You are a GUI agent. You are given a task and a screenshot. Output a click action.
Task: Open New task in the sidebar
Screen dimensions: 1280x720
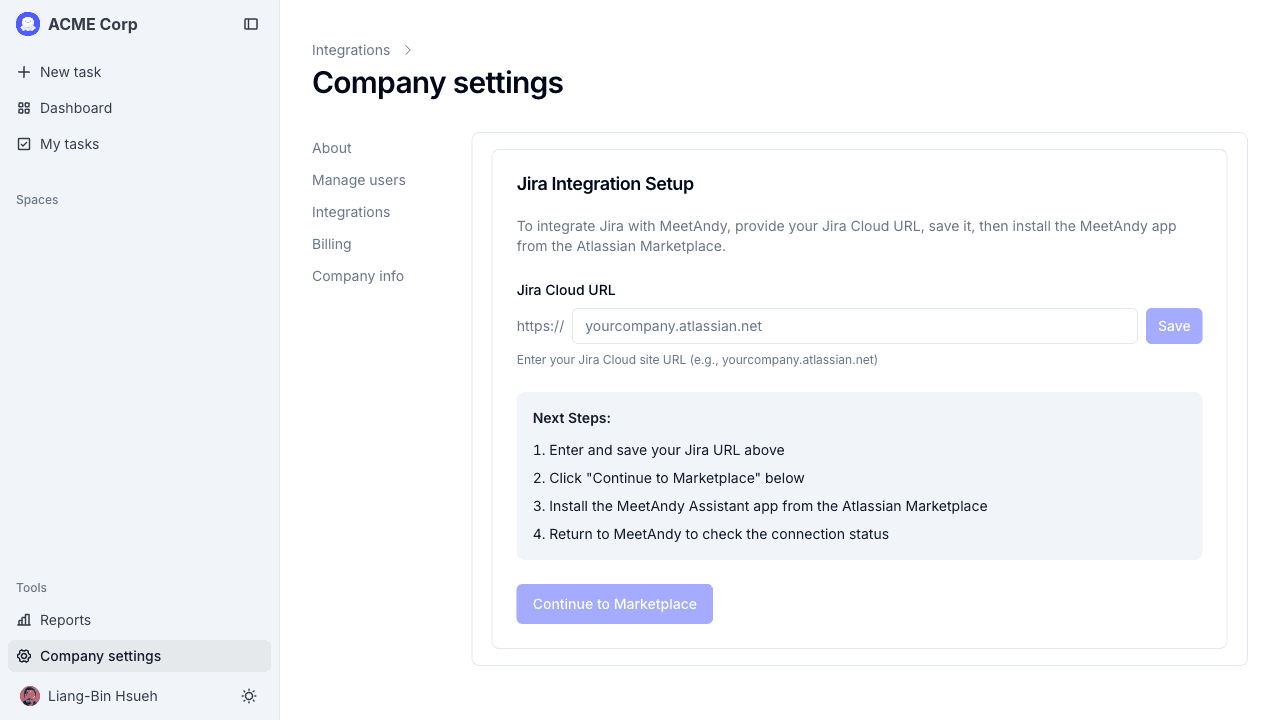pos(139,72)
